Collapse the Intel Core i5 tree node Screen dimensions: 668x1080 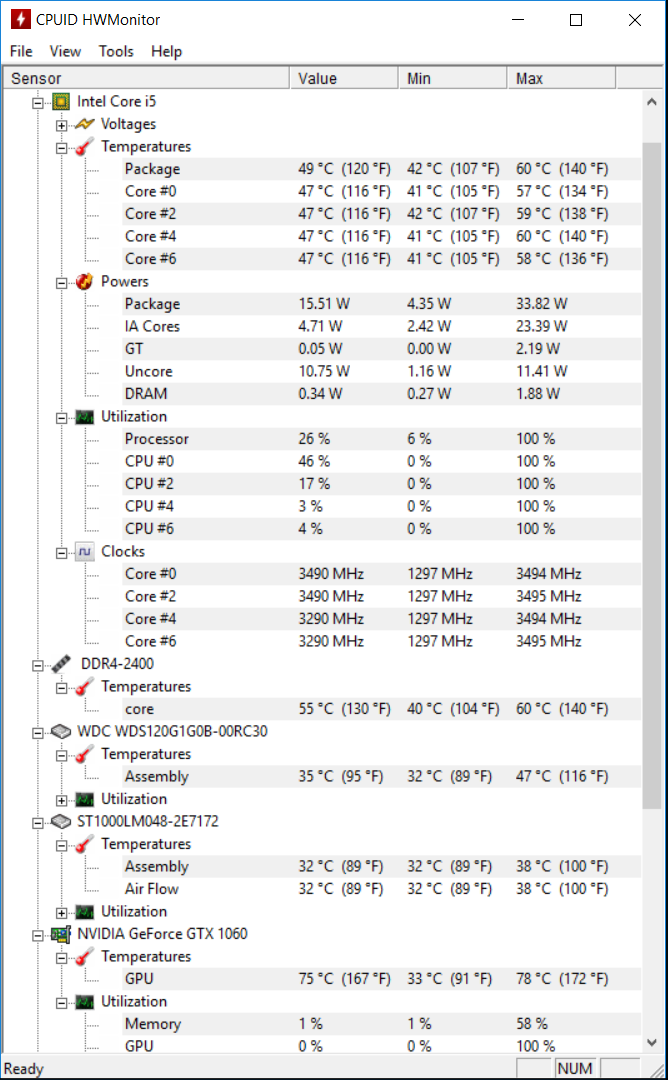point(38,103)
